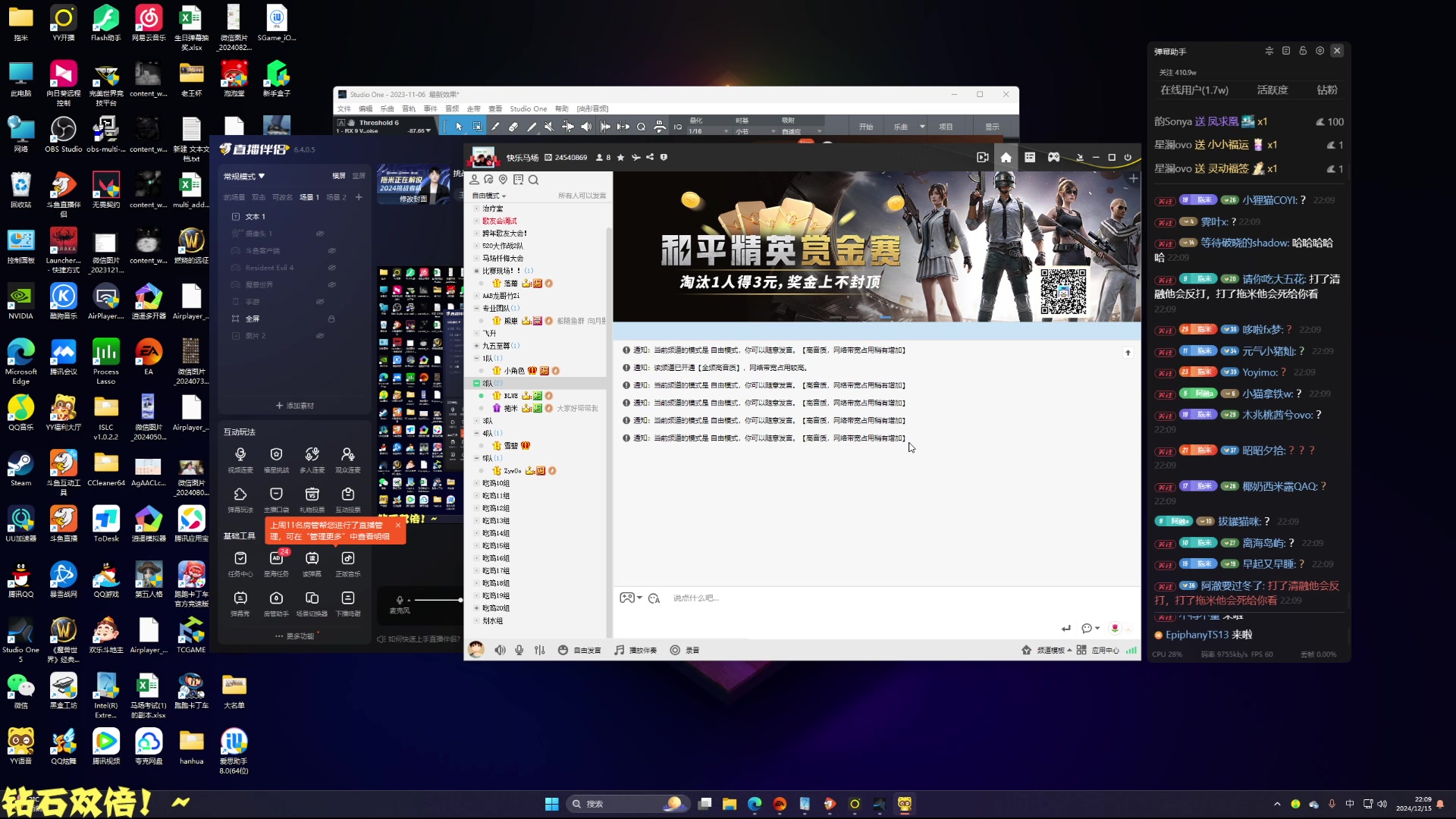
Task: Toggle visibility of 手游 source
Action: coord(320,301)
